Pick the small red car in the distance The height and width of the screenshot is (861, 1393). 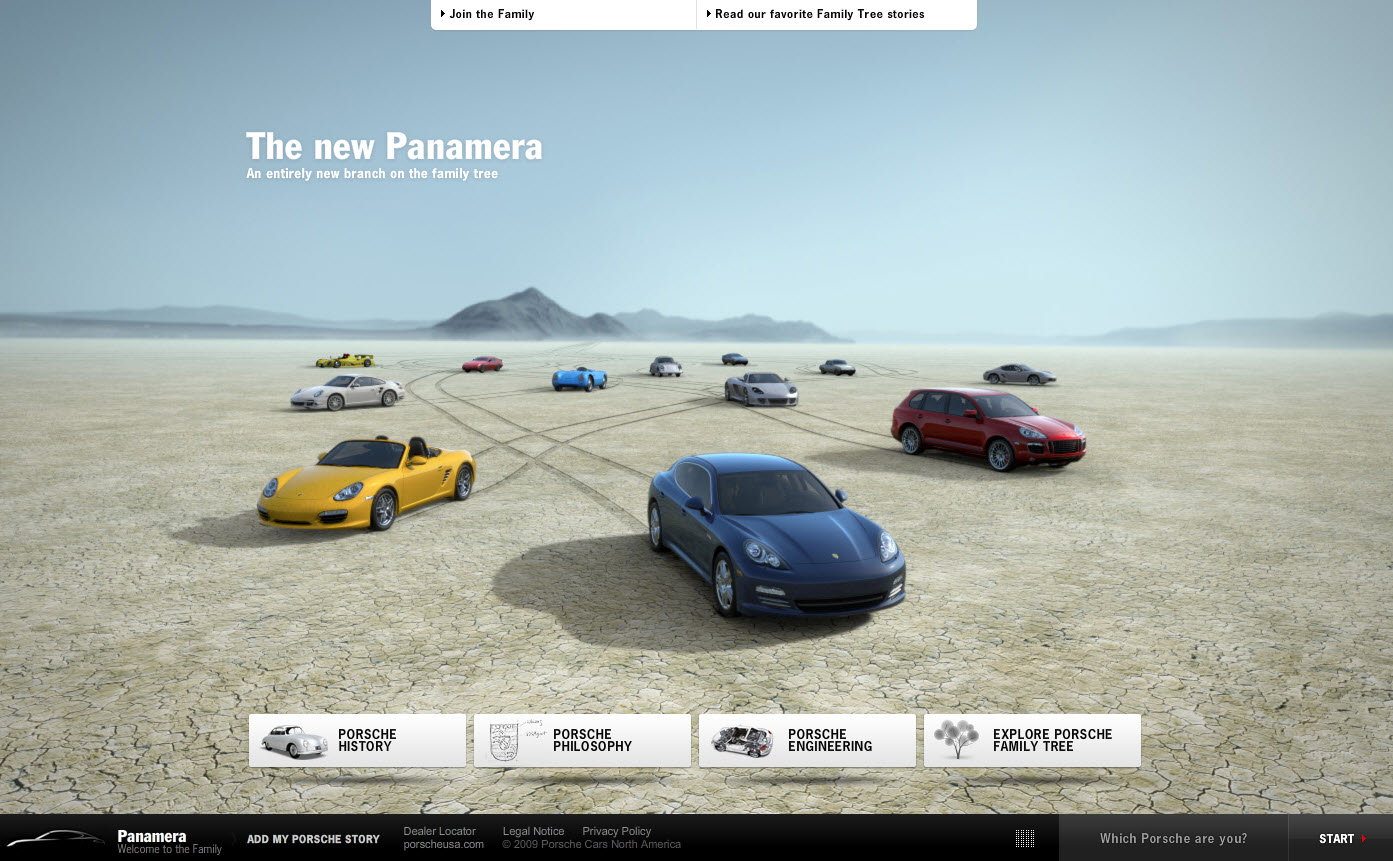[482, 364]
